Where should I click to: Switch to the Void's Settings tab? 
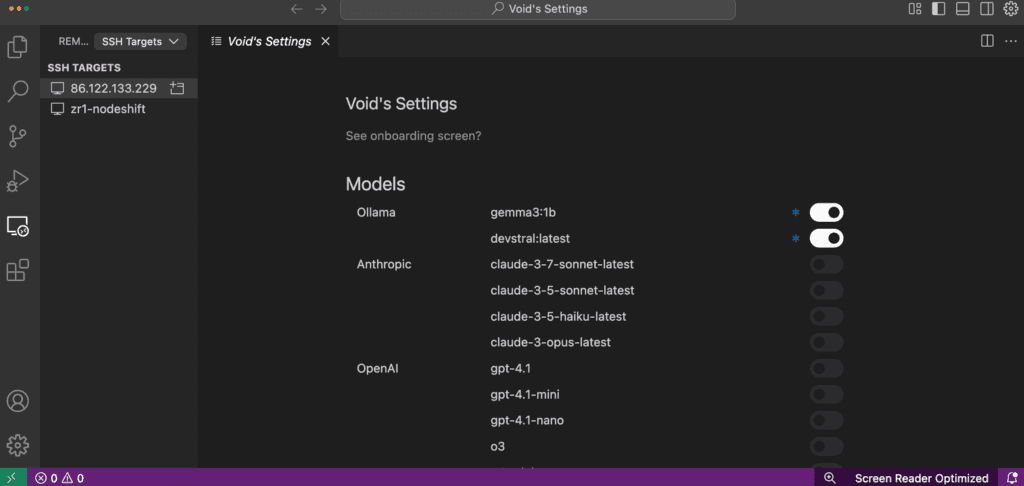269,41
